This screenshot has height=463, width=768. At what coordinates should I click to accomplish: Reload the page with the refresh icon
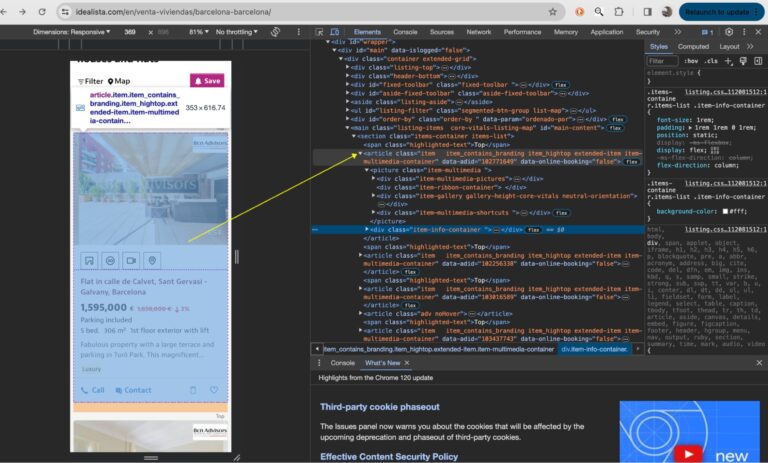(x=42, y=12)
